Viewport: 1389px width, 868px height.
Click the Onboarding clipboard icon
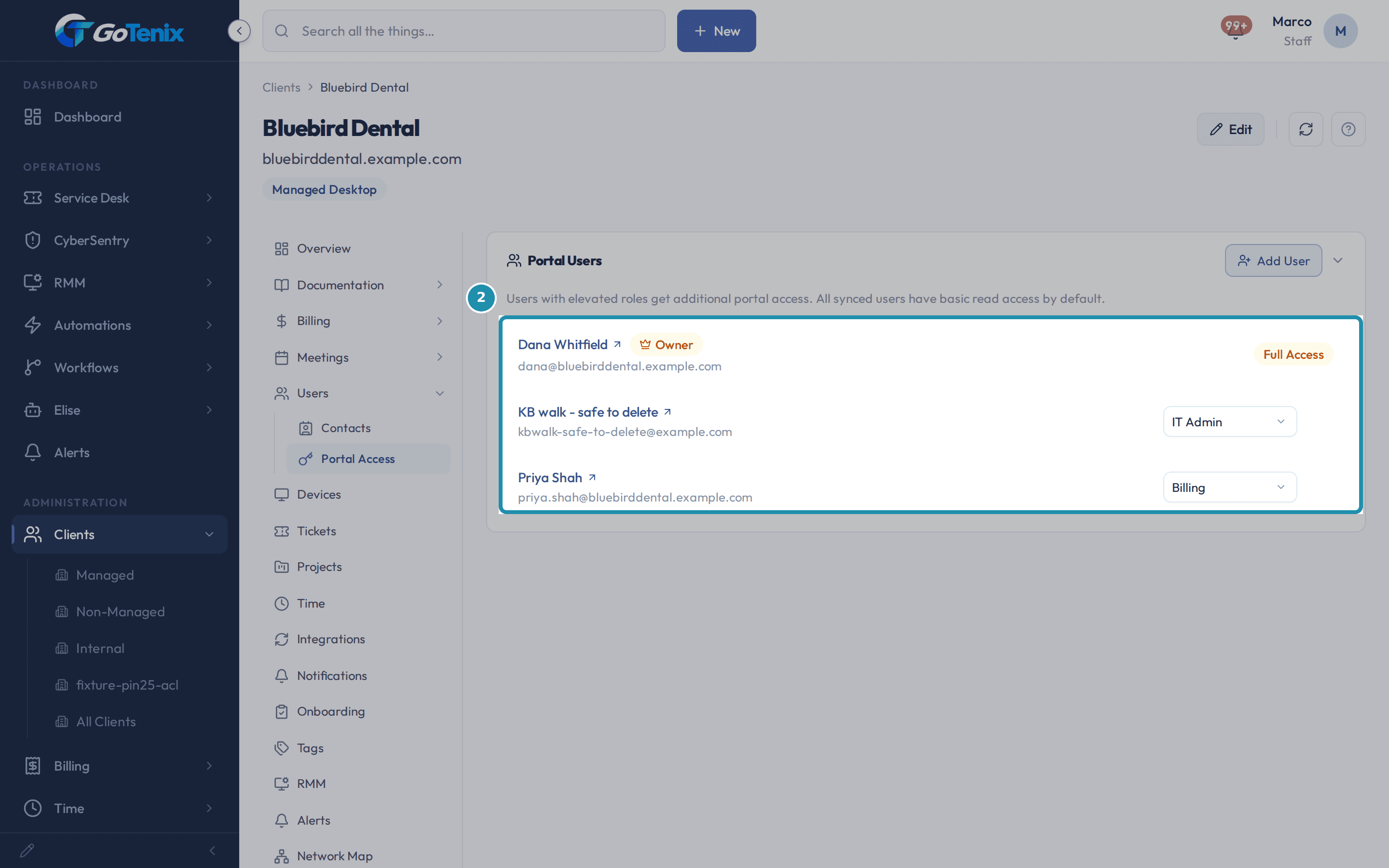coord(281,711)
